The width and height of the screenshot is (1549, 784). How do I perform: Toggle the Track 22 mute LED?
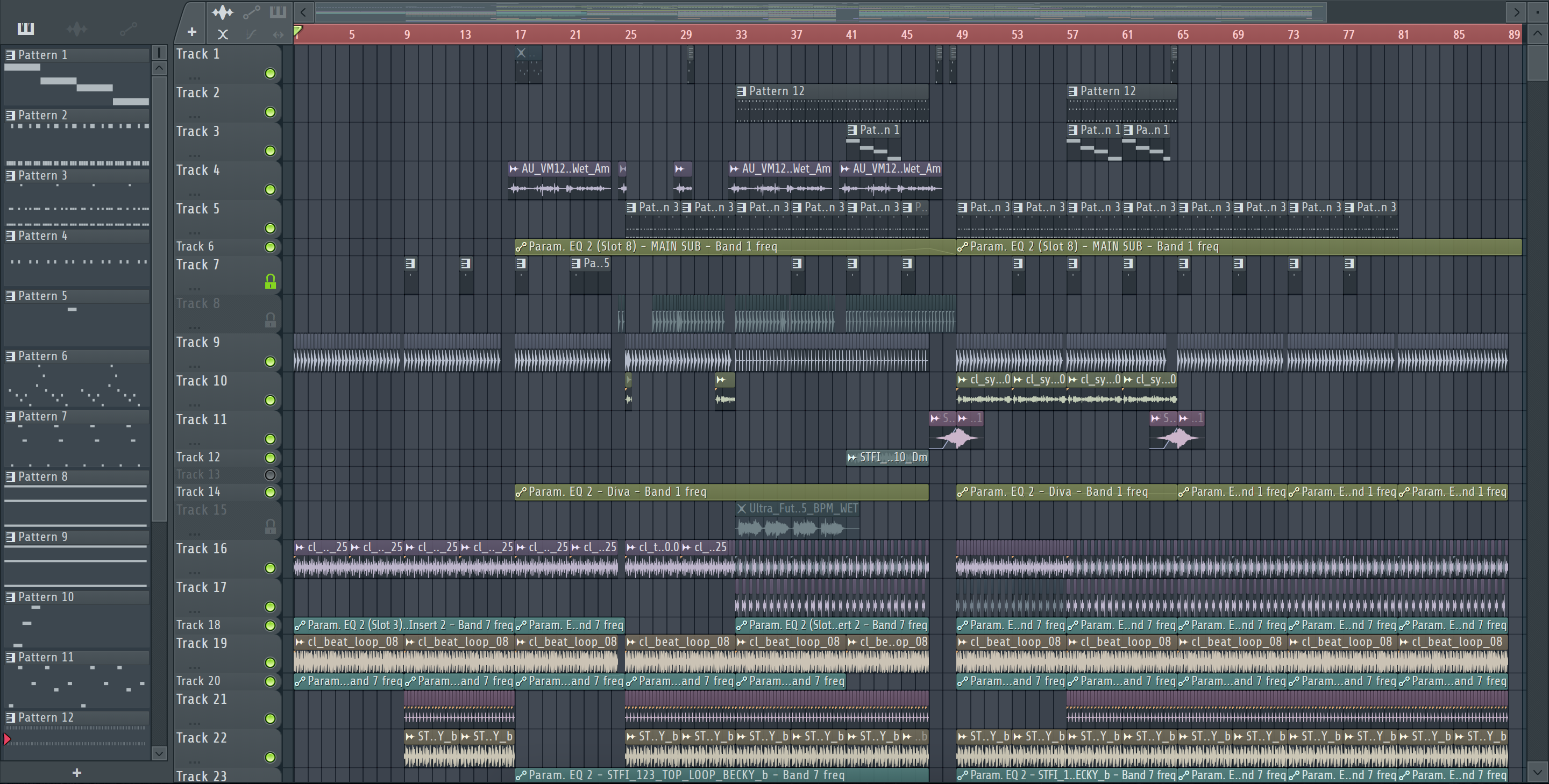tap(271, 757)
